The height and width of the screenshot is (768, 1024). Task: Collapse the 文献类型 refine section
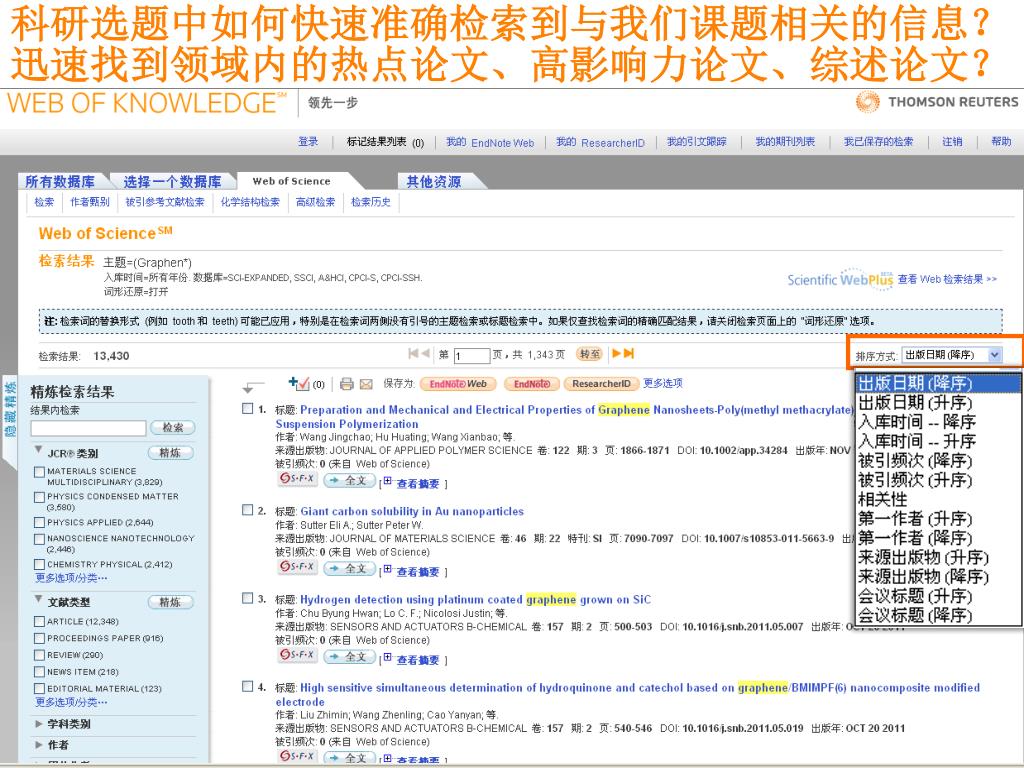39,599
